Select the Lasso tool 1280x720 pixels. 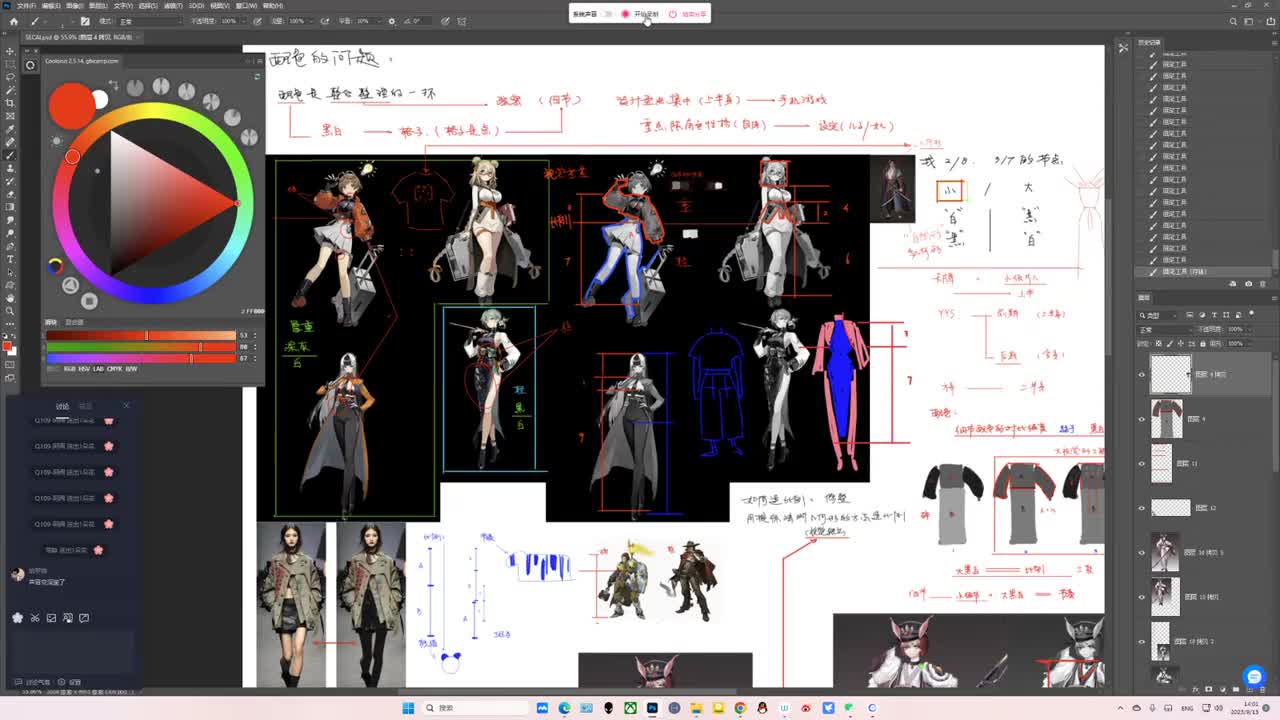tap(10, 77)
